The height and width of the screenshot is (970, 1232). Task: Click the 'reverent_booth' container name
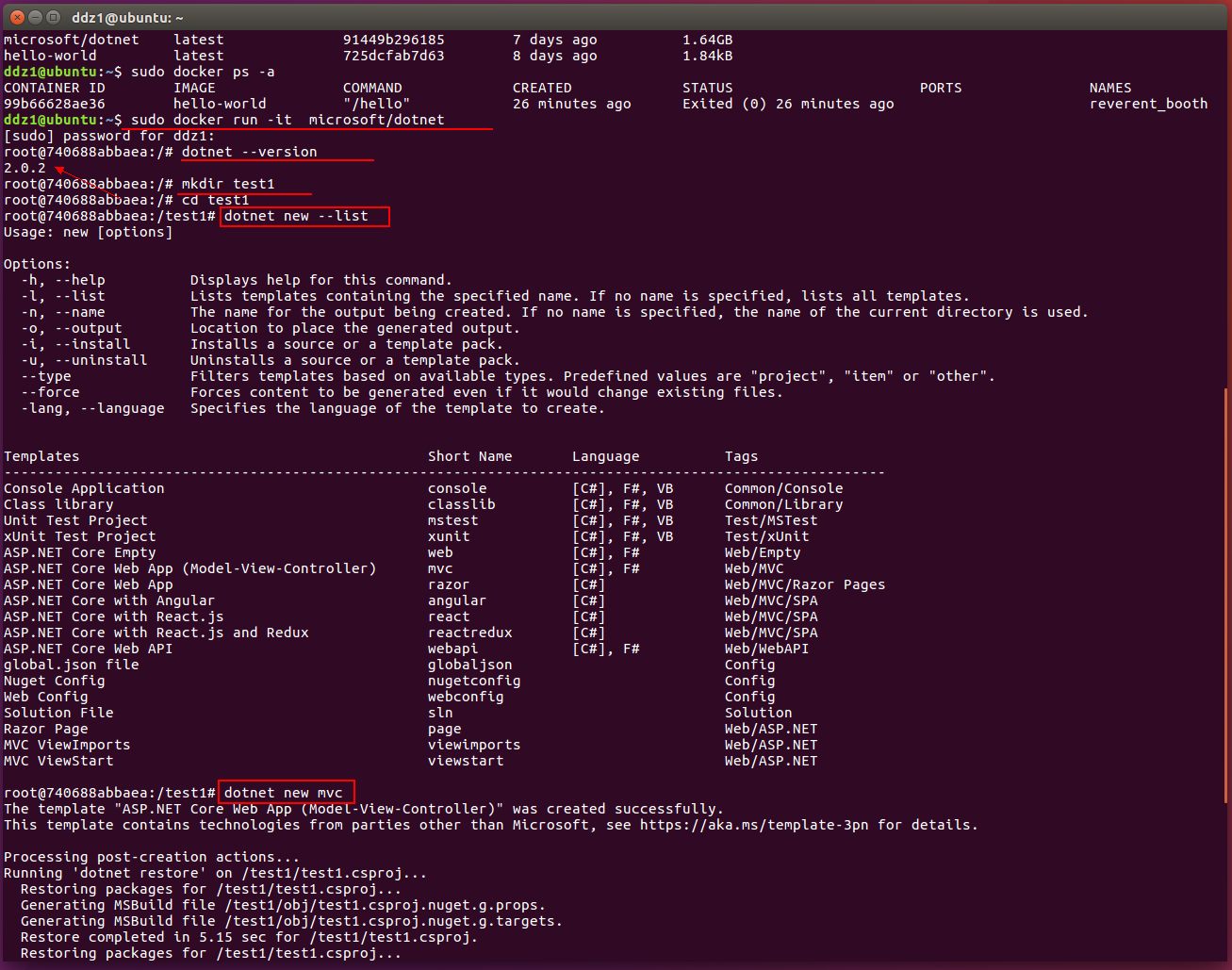pyautogui.click(x=1148, y=104)
